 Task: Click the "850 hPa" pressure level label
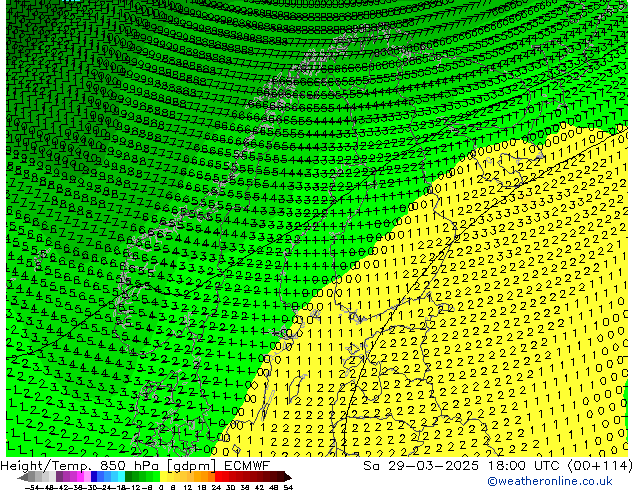coord(128,466)
